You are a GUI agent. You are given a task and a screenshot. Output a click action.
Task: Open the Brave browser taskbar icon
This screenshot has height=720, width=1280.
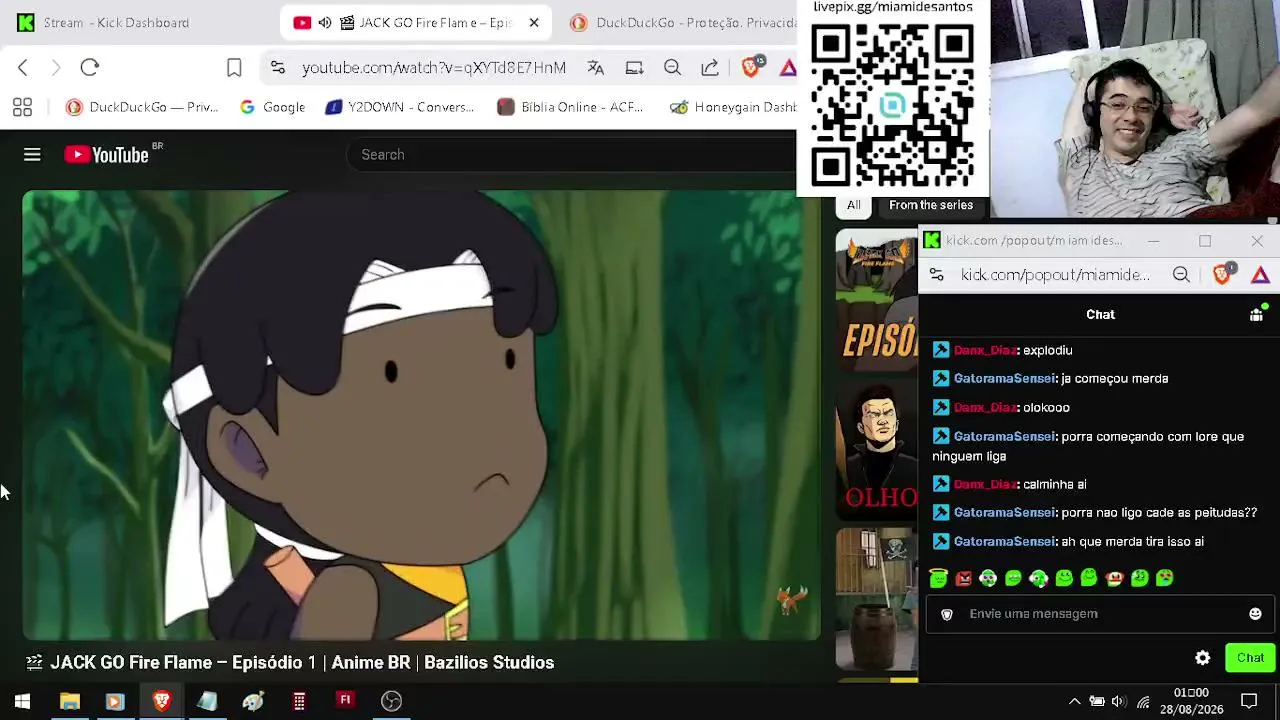pyautogui.click(x=161, y=701)
